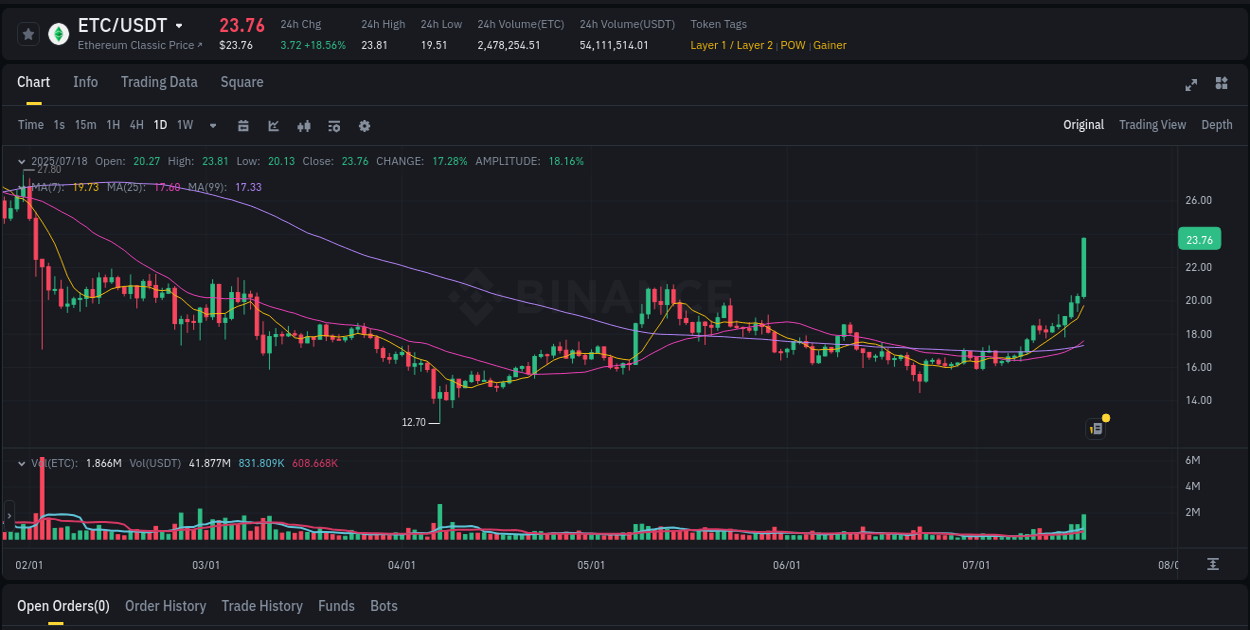
Task: Open the chart display options list icon
Action: click(333, 126)
